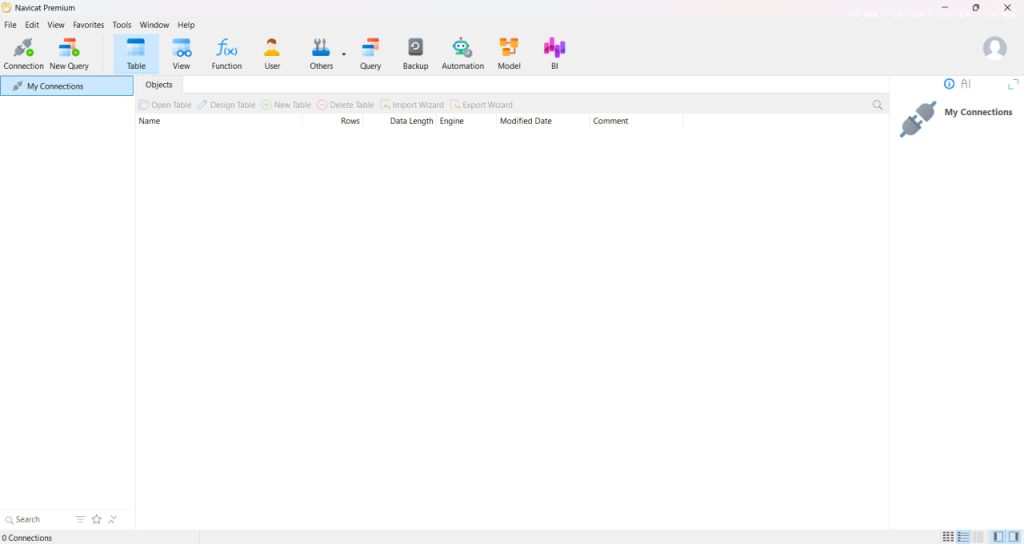This screenshot has width=1024, height=544.
Task: Select My Connections in the navigation tree
Action: tap(67, 86)
